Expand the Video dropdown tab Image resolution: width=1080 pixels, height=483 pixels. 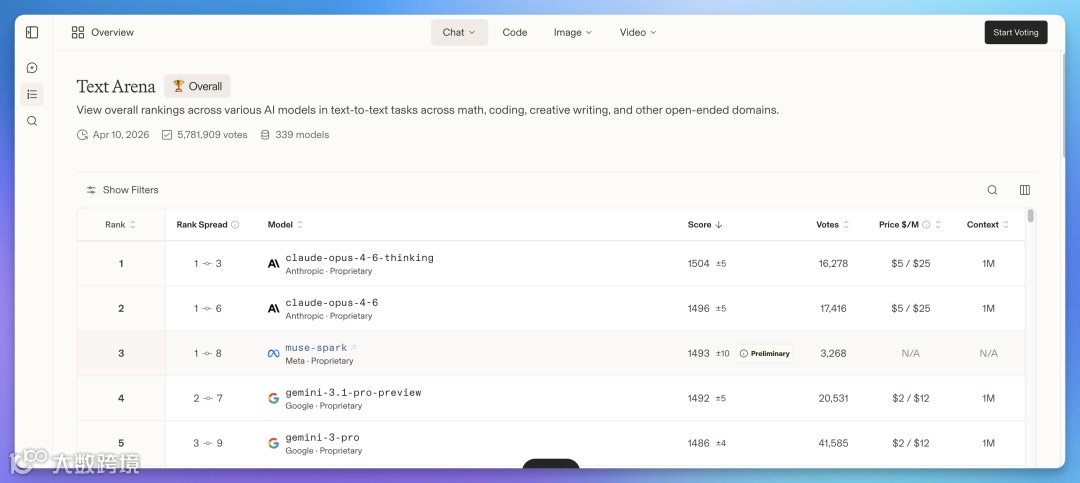(638, 32)
